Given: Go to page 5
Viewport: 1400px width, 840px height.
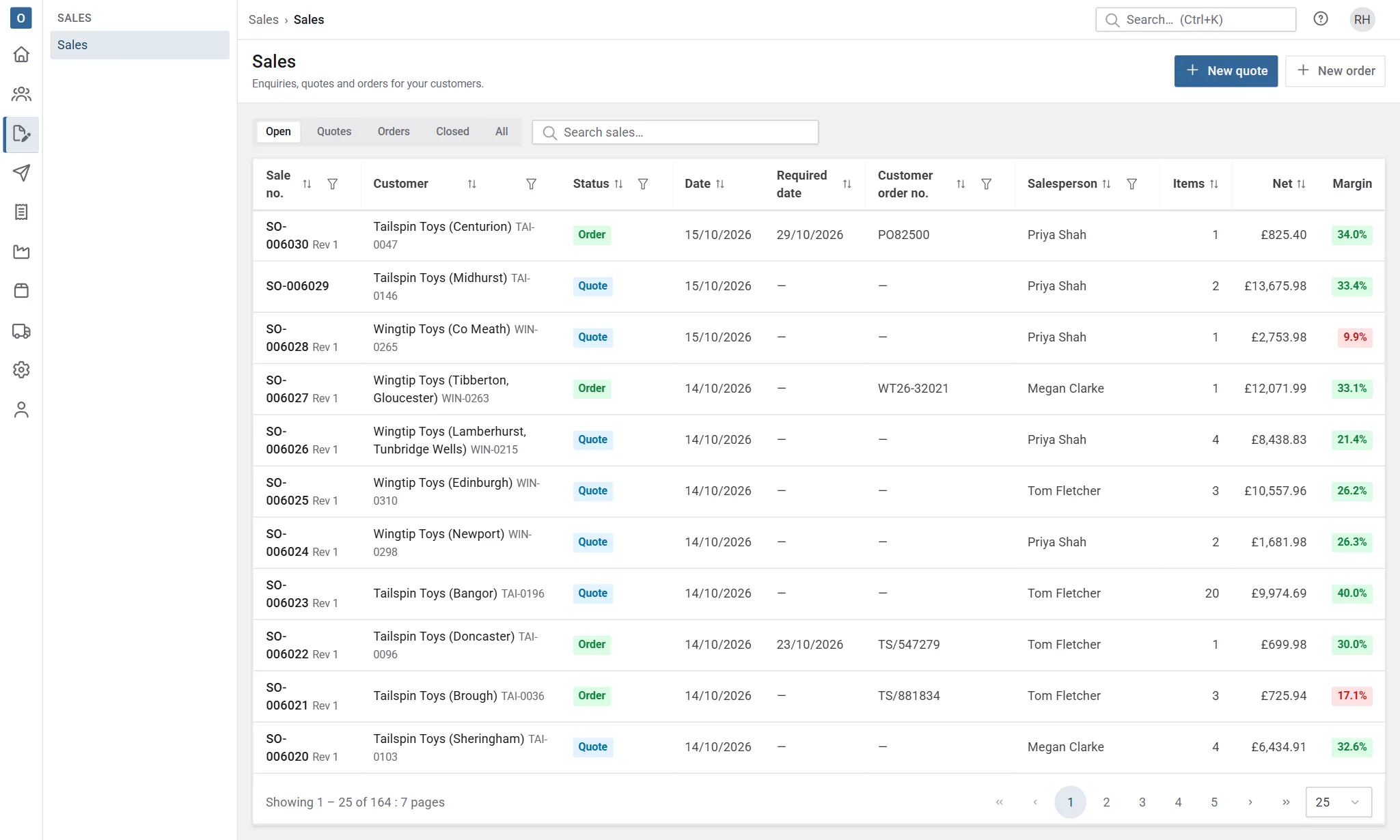Looking at the screenshot, I should [1214, 802].
